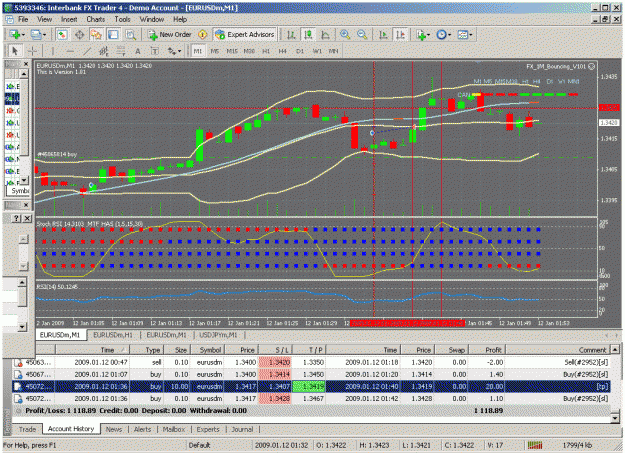
Task: Open the Indicators list dropdown
Action: [423, 35]
